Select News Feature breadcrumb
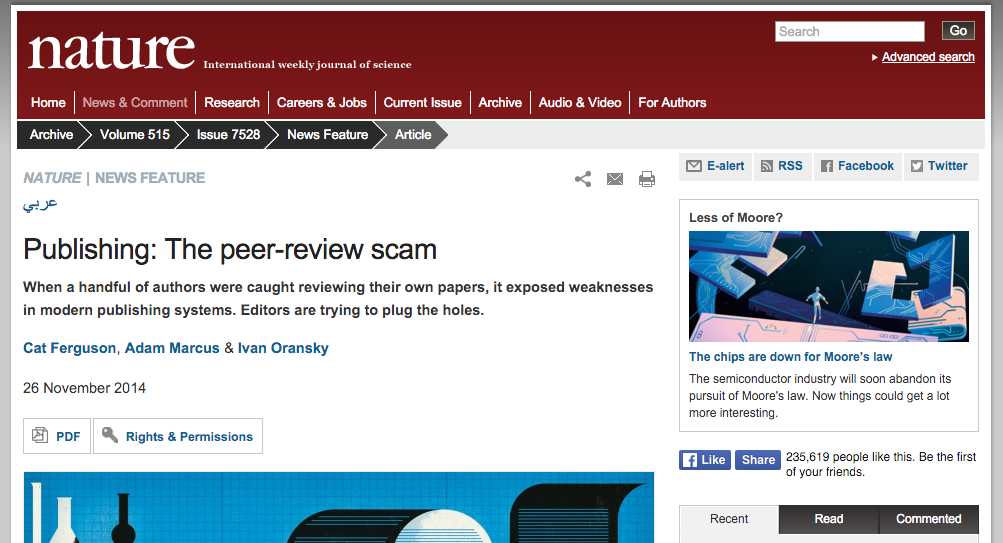 [328, 134]
